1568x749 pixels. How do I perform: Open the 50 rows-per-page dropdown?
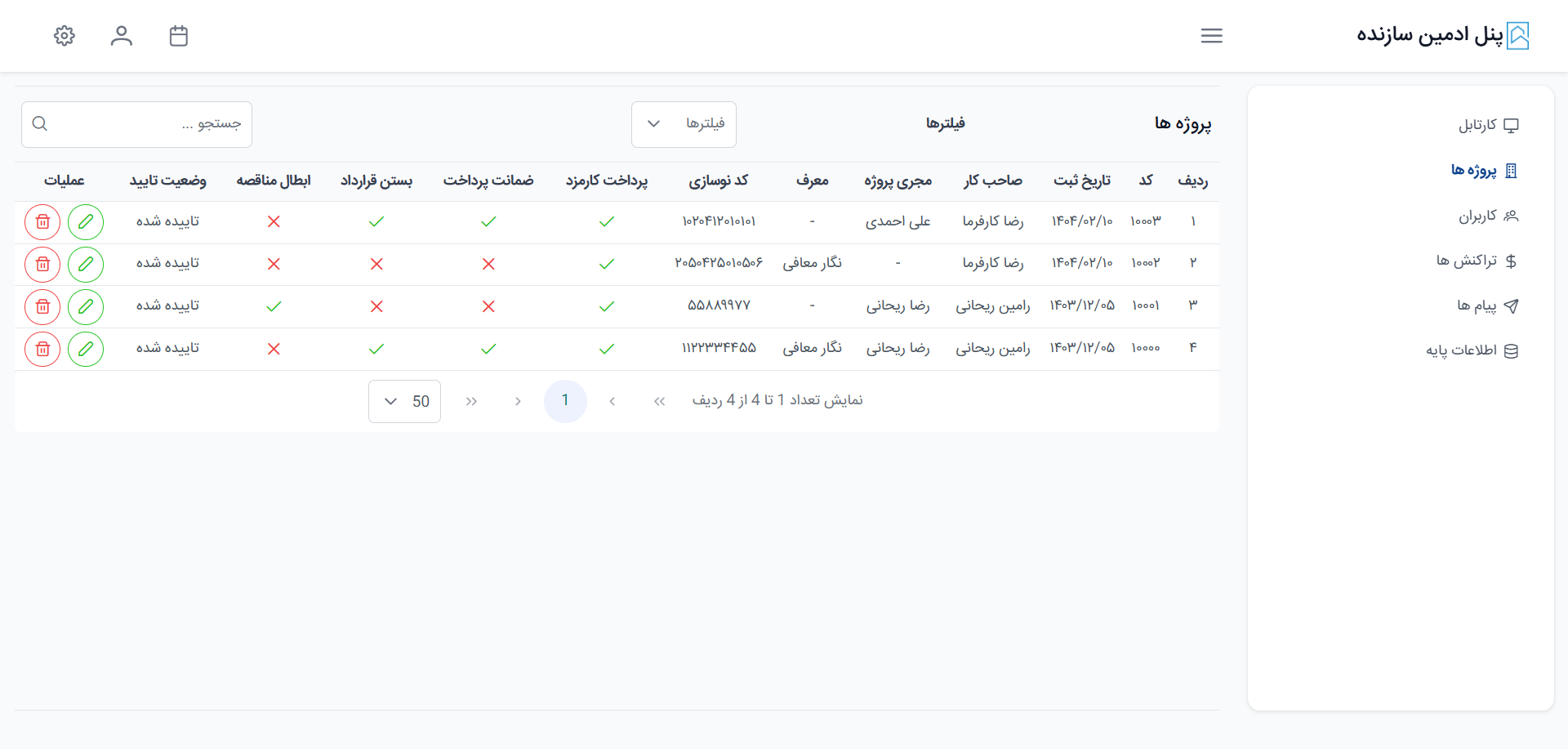pyautogui.click(x=404, y=401)
